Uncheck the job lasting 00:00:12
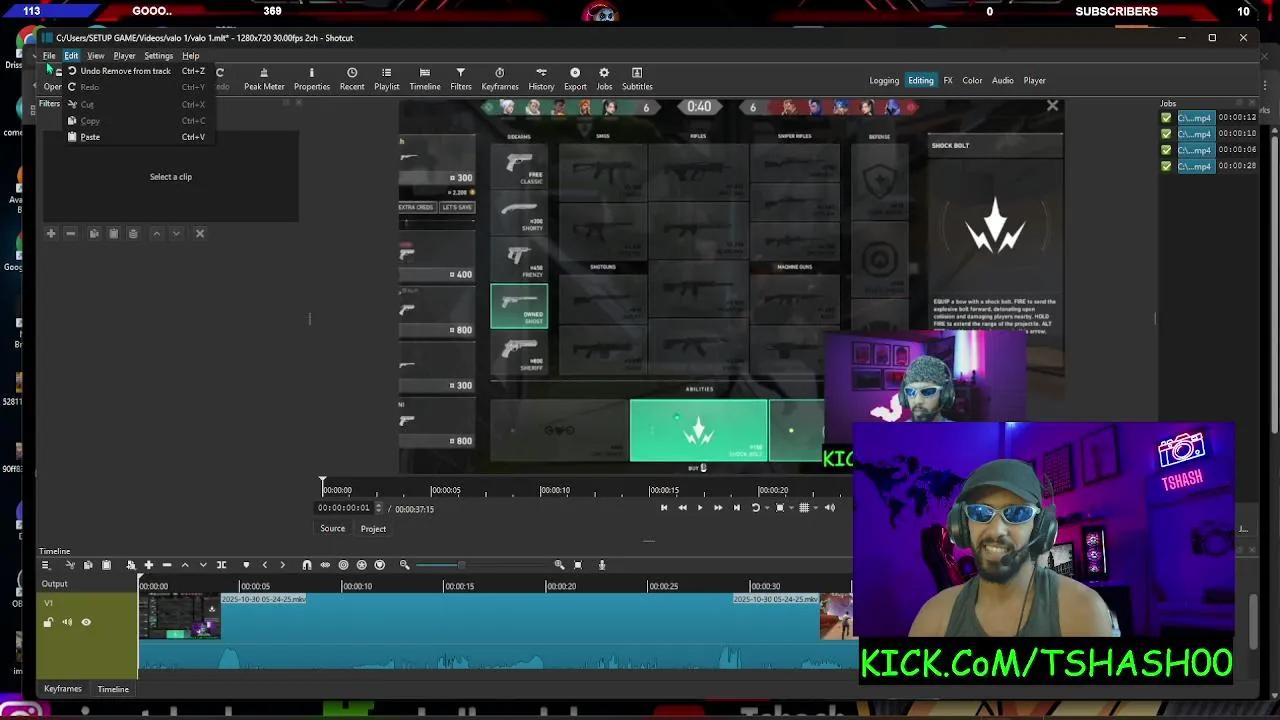 click(1166, 118)
